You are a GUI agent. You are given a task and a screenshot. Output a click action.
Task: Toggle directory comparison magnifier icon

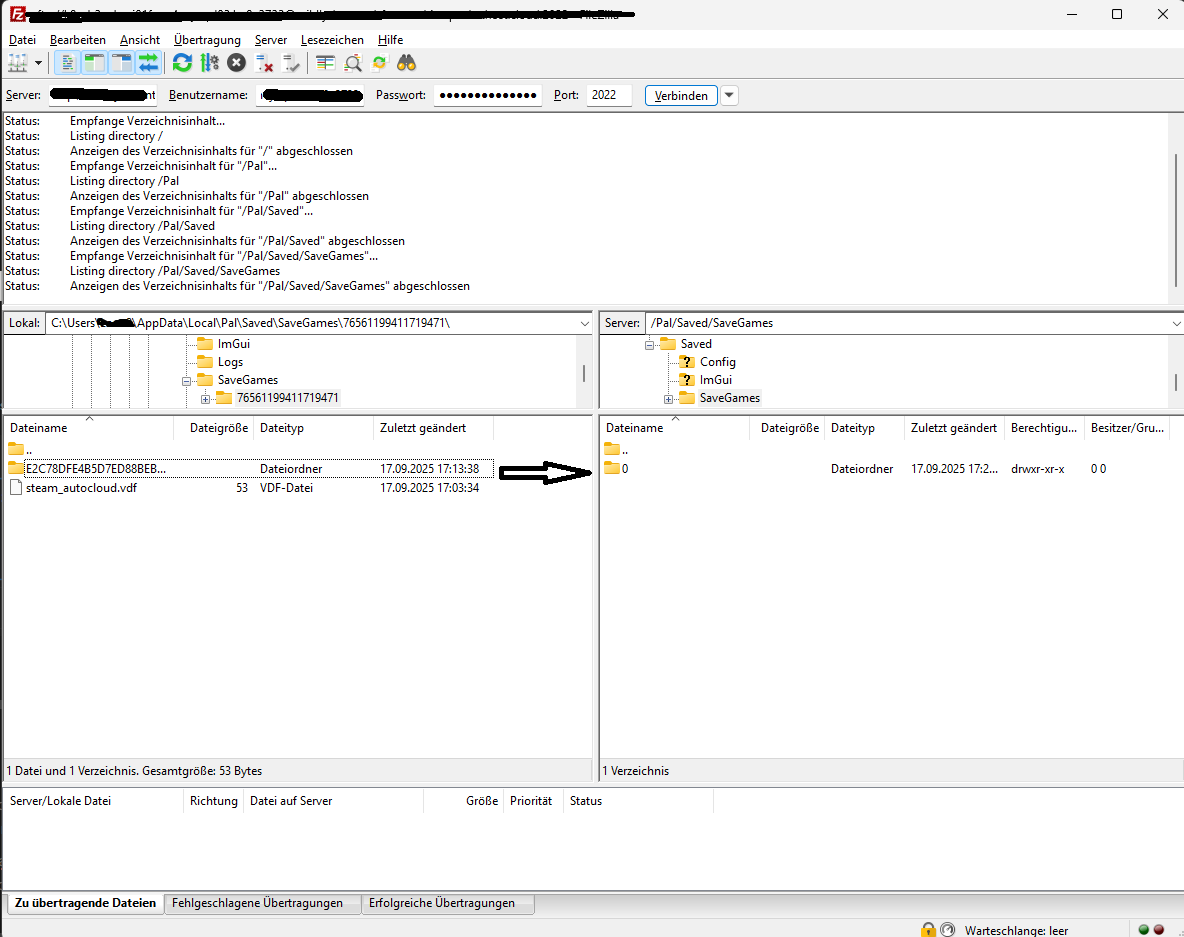tap(353, 63)
